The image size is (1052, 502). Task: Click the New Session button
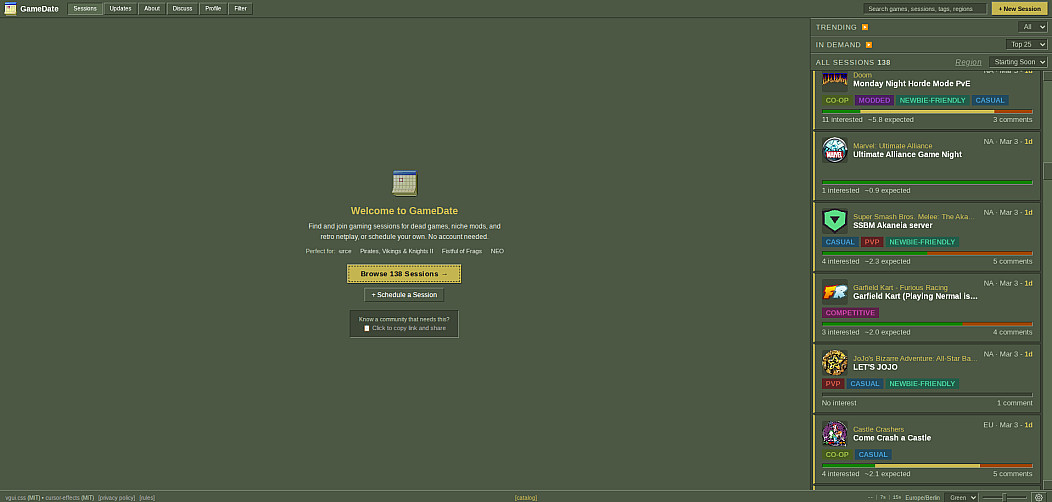coord(1019,8)
